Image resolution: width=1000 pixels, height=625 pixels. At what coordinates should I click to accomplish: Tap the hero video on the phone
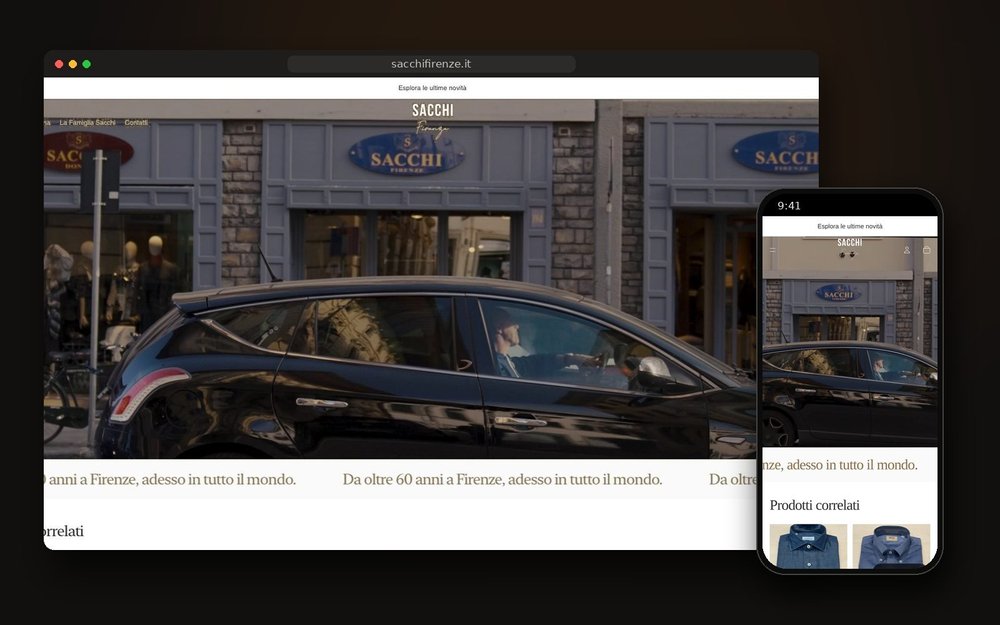click(849, 342)
